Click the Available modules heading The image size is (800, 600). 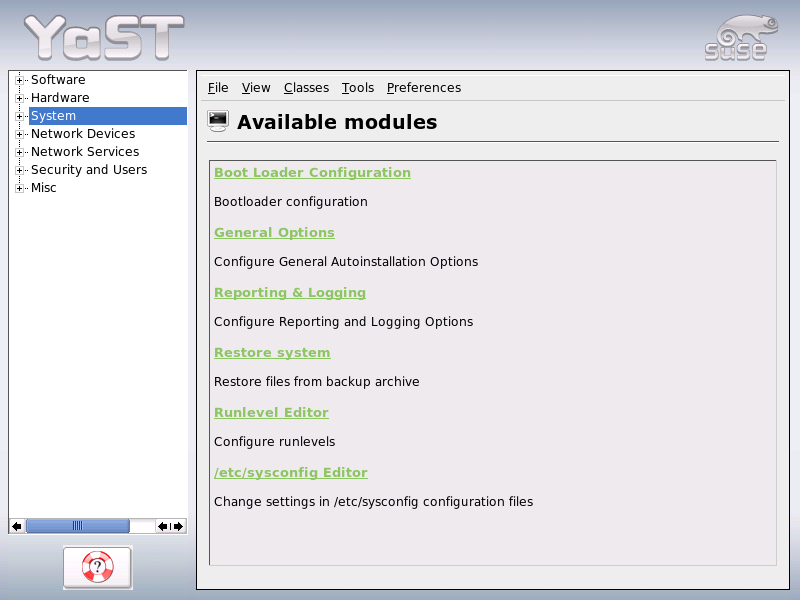click(x=337, y=122)
